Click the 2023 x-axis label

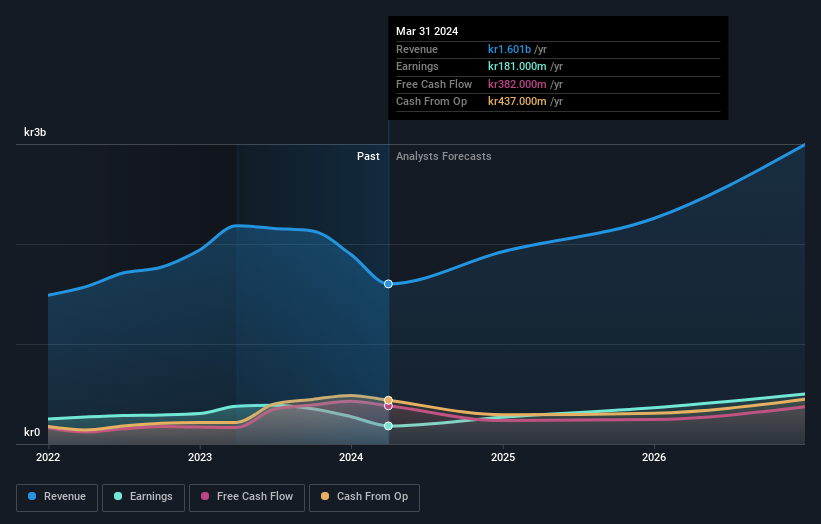tap(200, 457)
